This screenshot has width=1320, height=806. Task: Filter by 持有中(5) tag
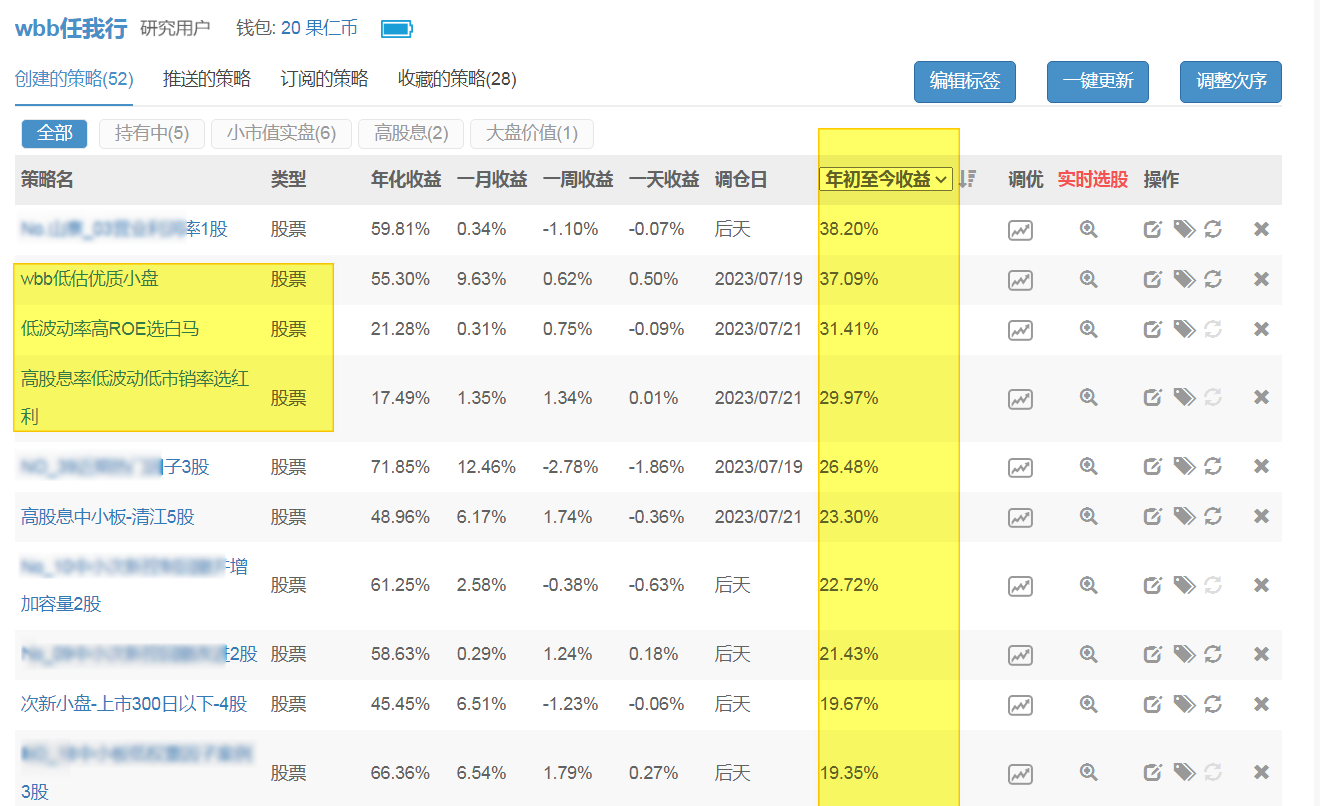point(151,133)
